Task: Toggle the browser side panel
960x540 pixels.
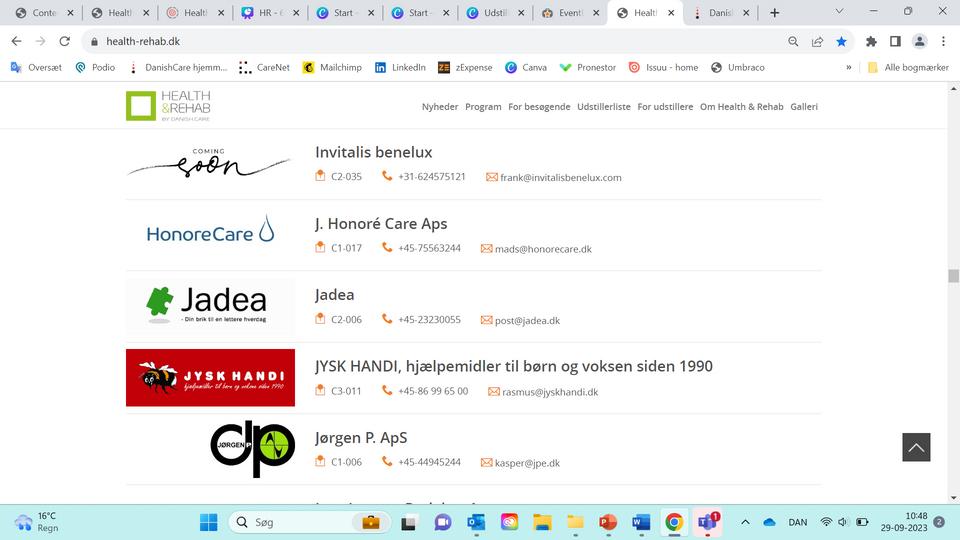Action: click(x=895, y=41)
